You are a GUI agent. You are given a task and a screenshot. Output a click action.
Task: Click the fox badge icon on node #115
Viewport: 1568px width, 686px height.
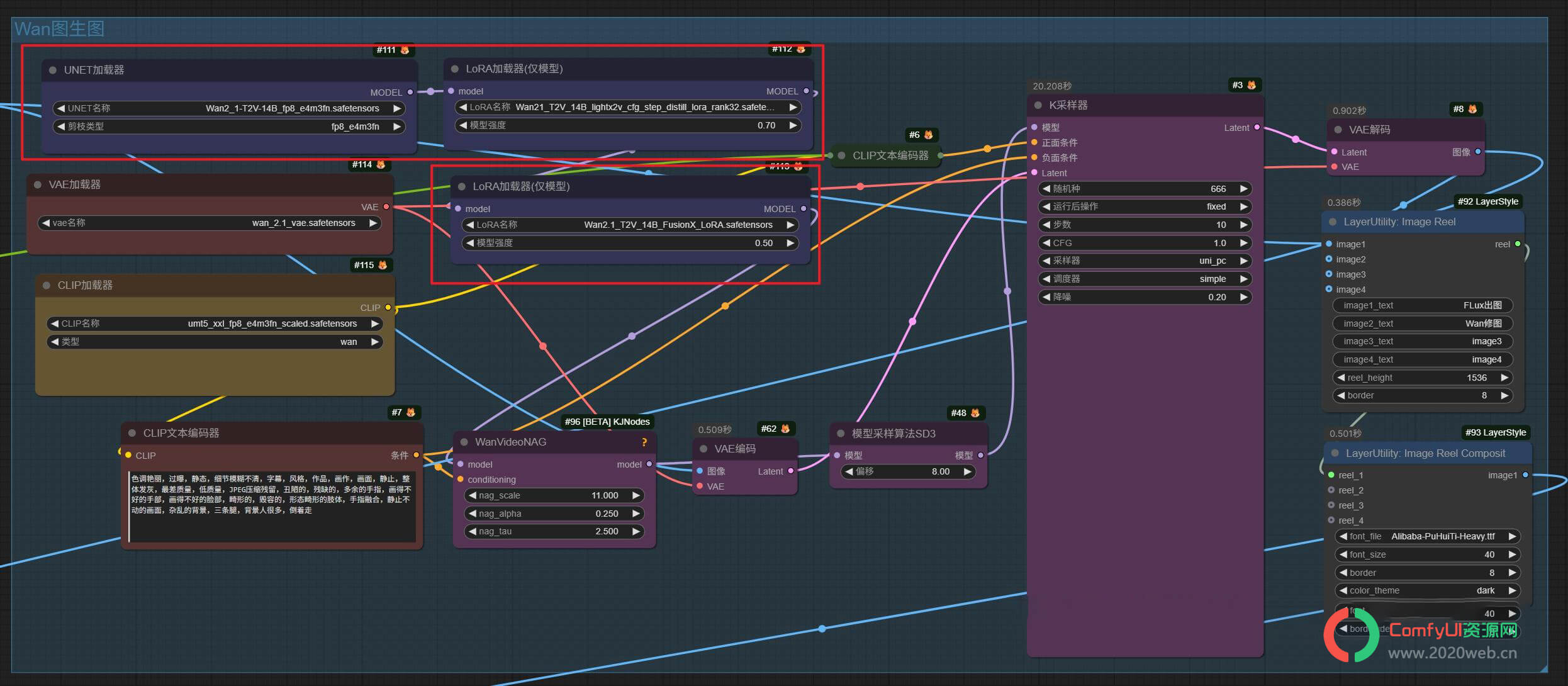click(383, 265)
